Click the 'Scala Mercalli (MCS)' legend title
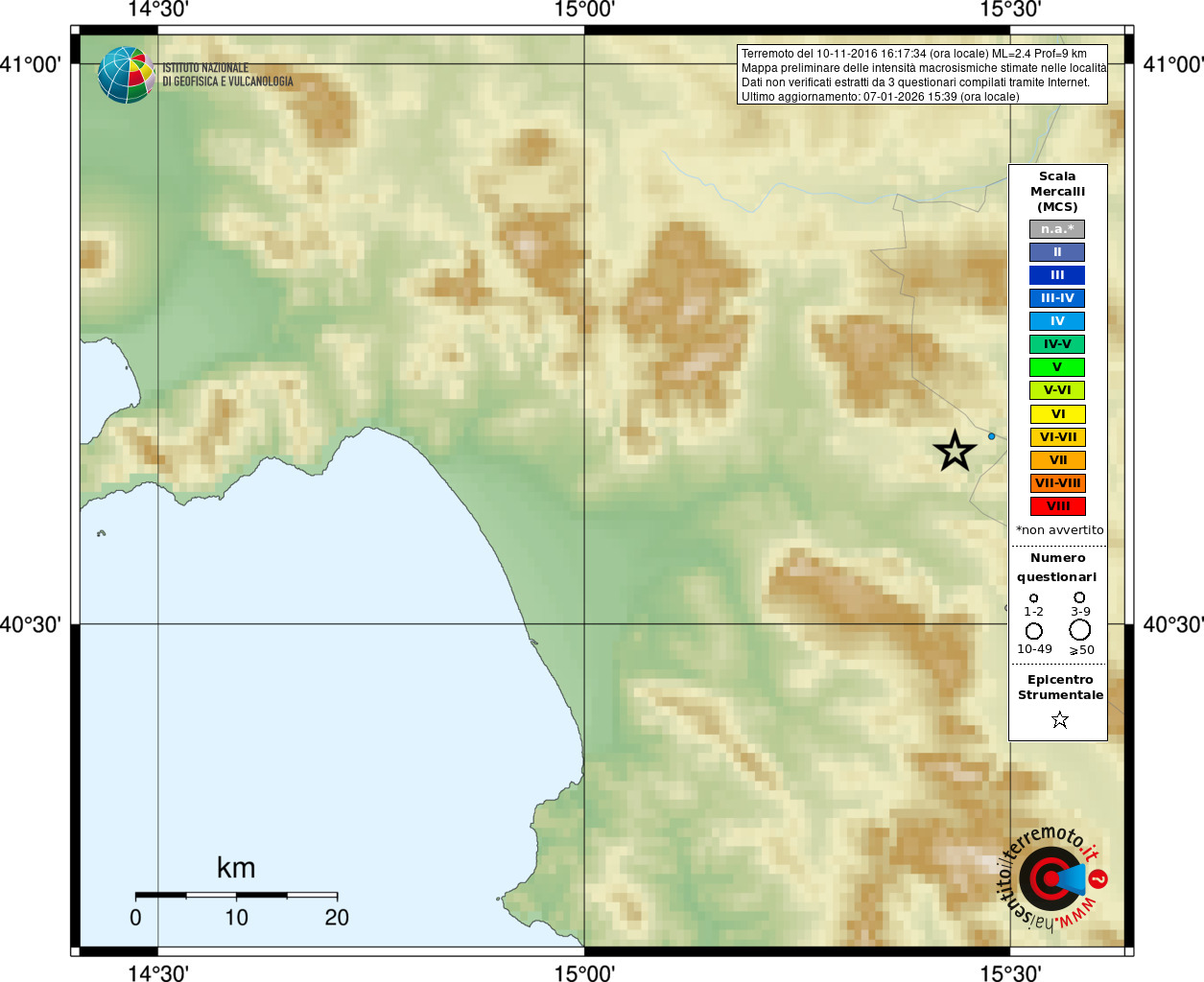1204x982 pixels. pos(1057,192)
